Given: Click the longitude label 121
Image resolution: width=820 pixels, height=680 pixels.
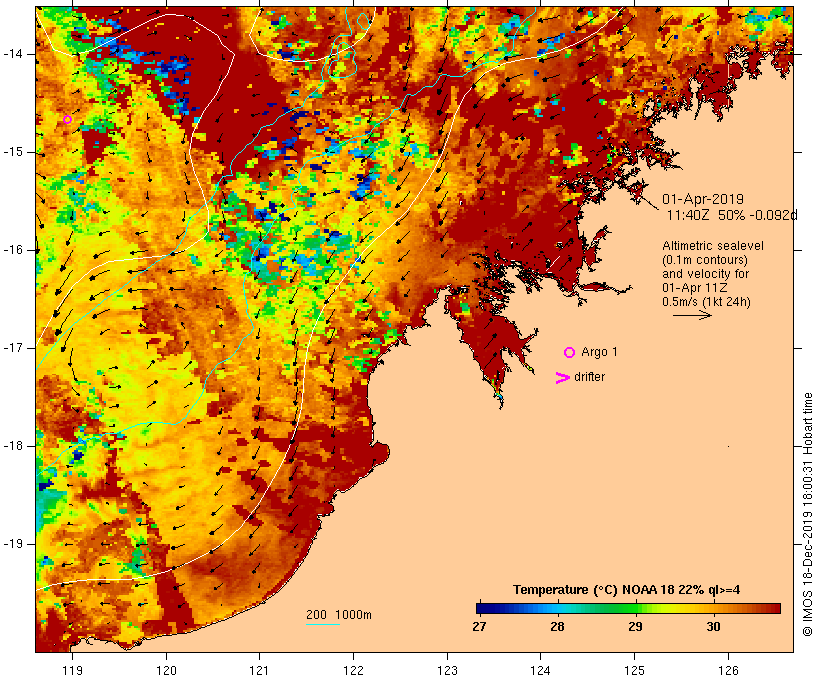Looking at the screenshot, I should (259, 671).
